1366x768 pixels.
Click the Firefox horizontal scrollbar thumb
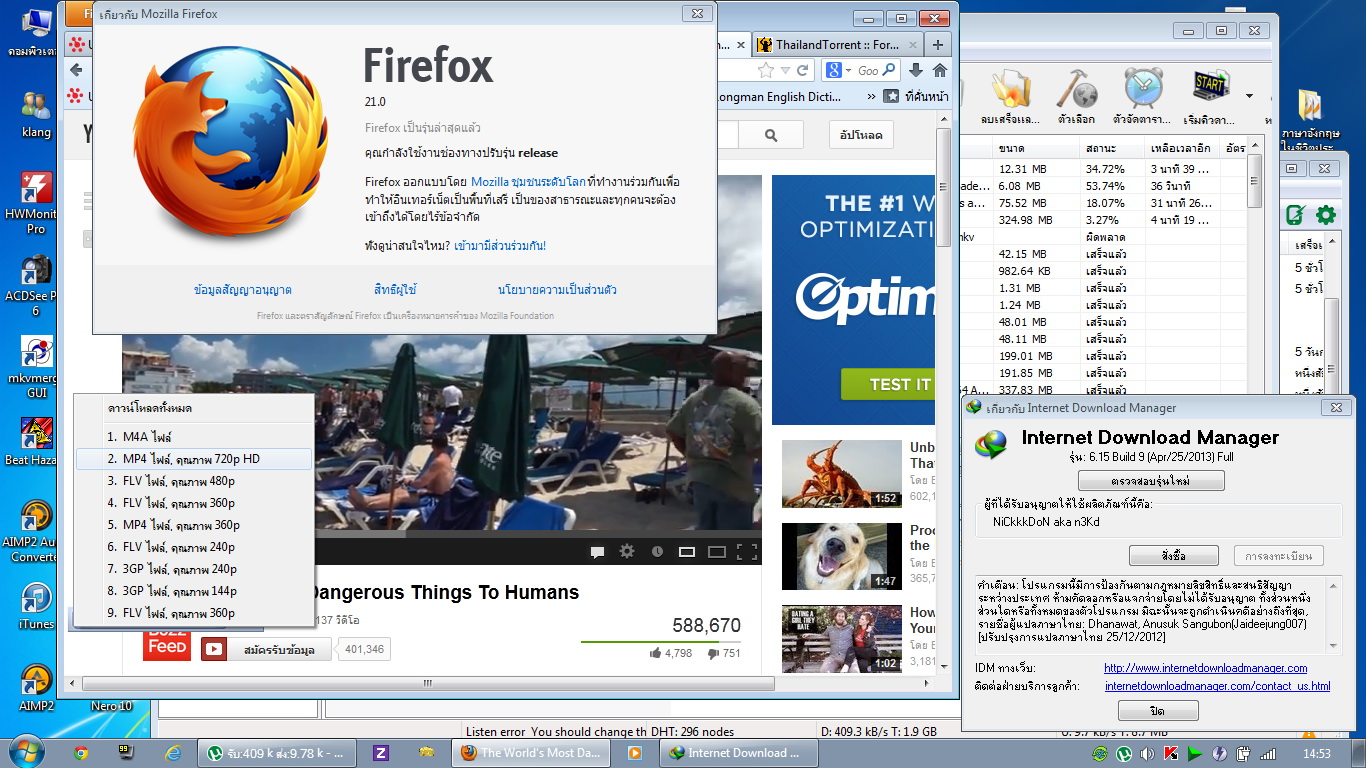[428, 684]
